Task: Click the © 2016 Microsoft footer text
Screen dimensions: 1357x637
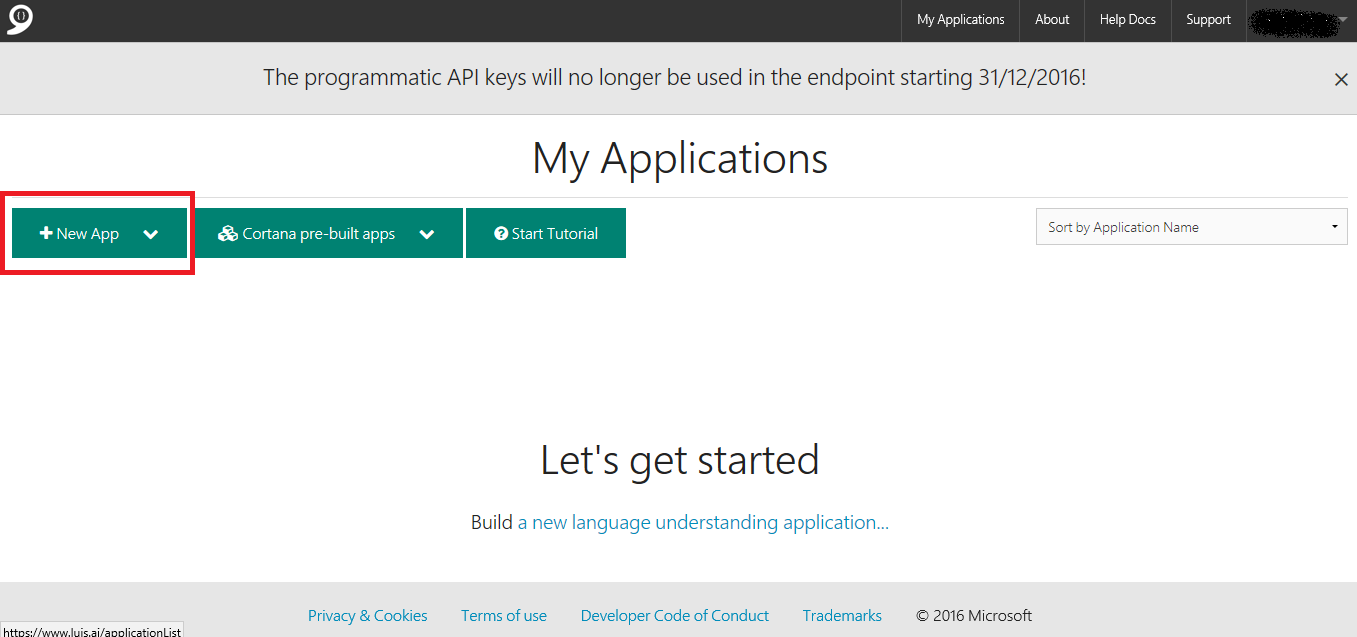Action: click(974, 616)
